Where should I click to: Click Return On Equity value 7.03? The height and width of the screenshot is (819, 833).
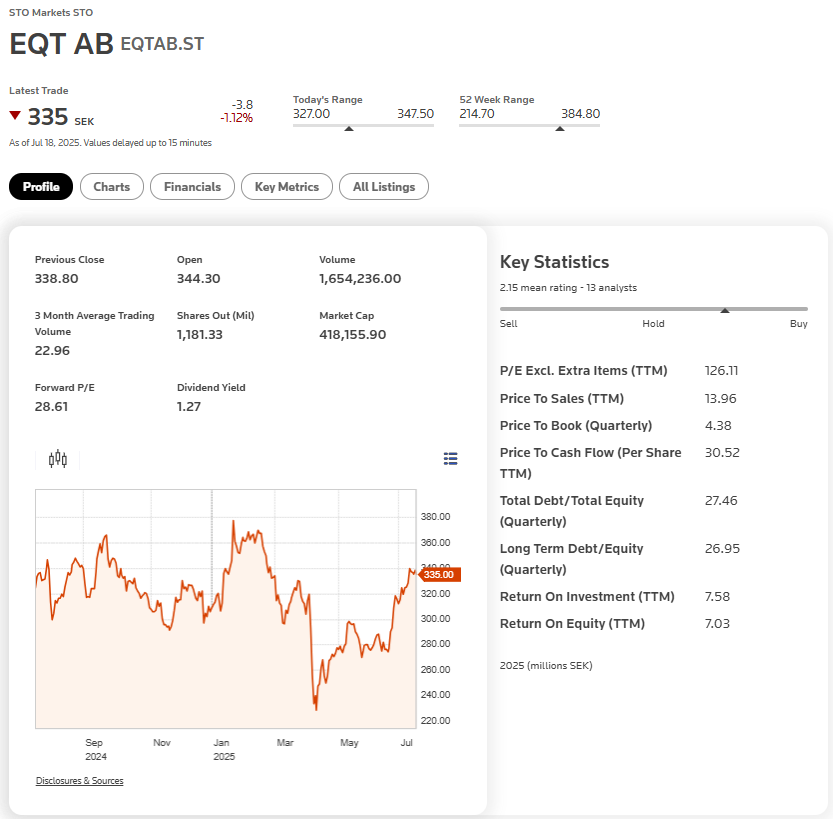tap(717, 624)
